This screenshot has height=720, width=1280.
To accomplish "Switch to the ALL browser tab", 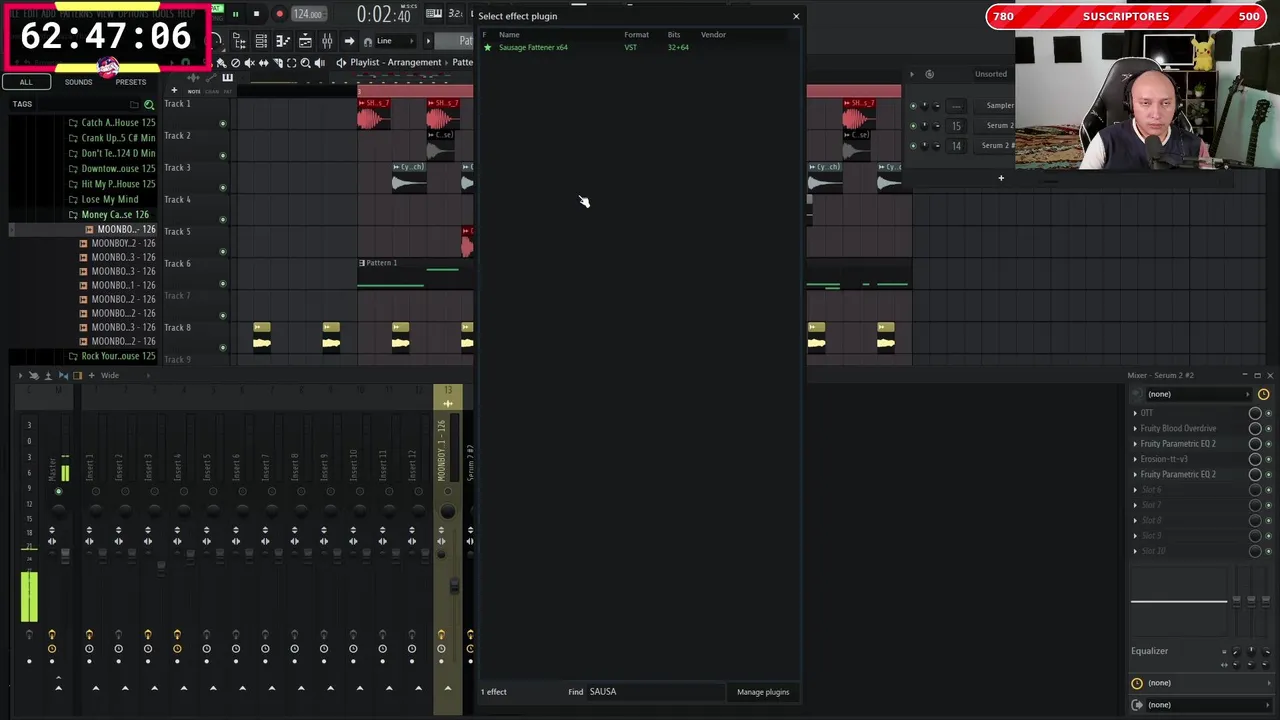I will pyautogui.click(x=26, y=82).
